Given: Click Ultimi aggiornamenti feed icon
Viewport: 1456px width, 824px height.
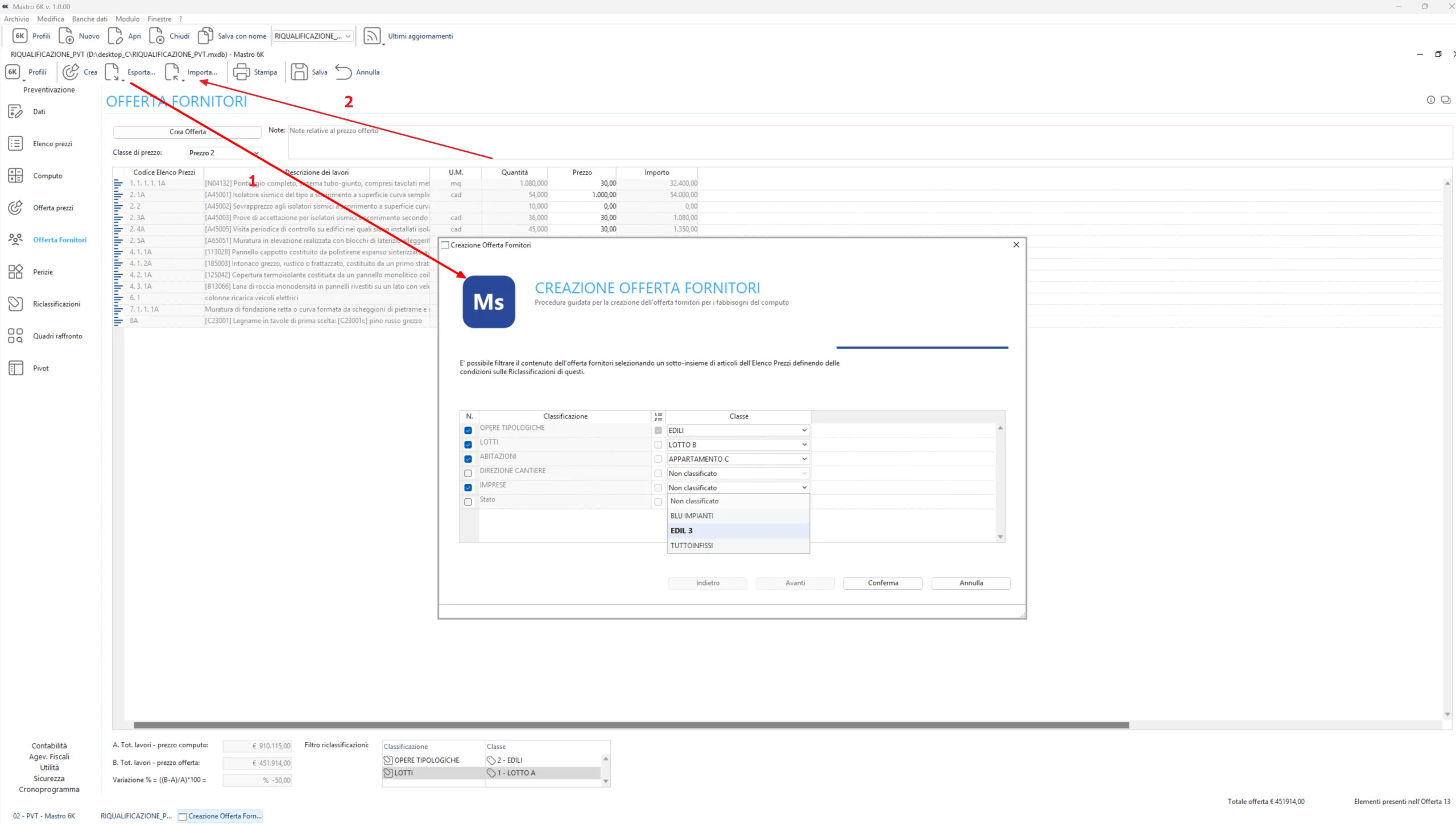Looking at the screenshot, I should (x=372, y=36).
